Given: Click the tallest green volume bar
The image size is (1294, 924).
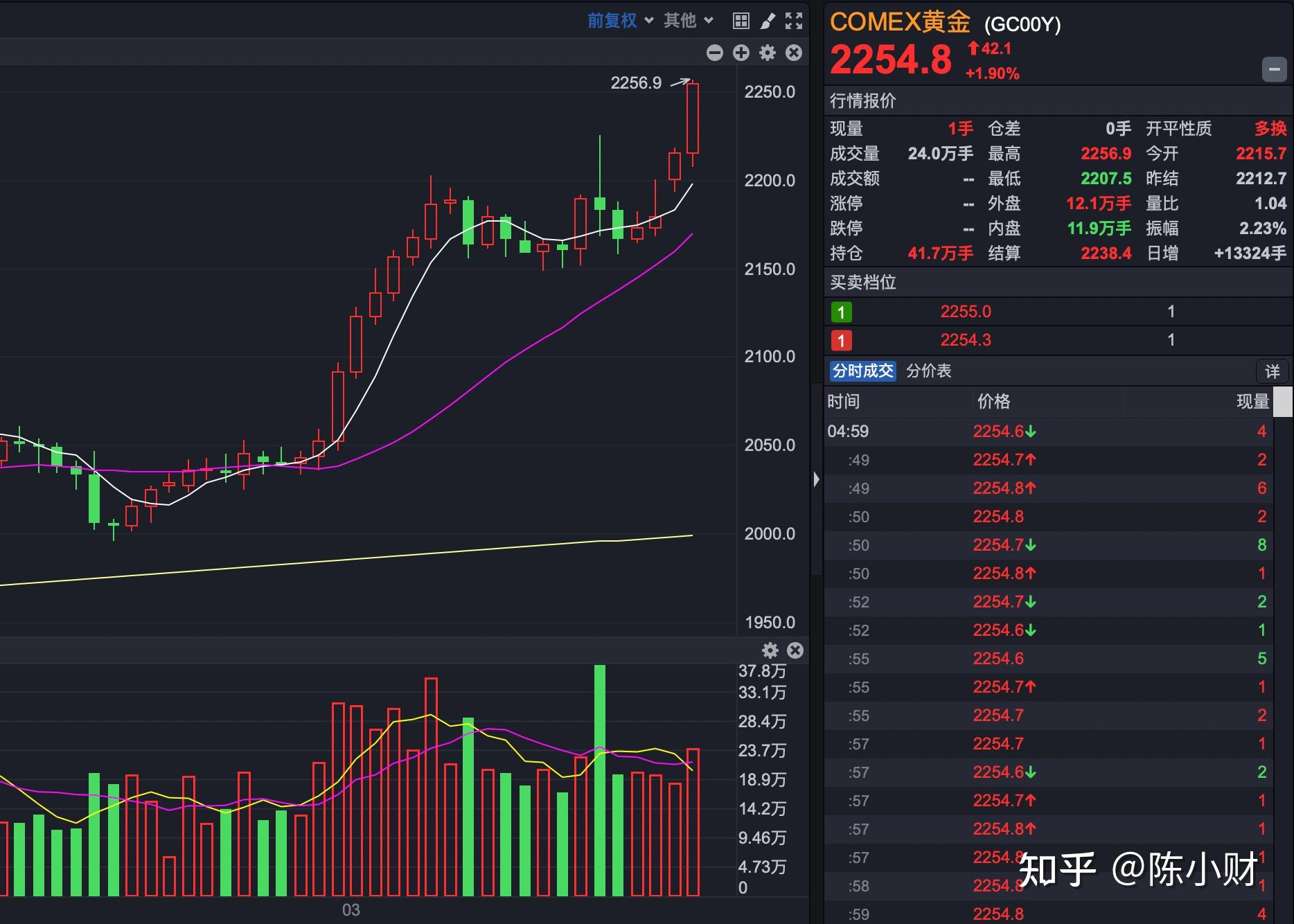Looking at the screenshot, I should [x=600, y=781].
